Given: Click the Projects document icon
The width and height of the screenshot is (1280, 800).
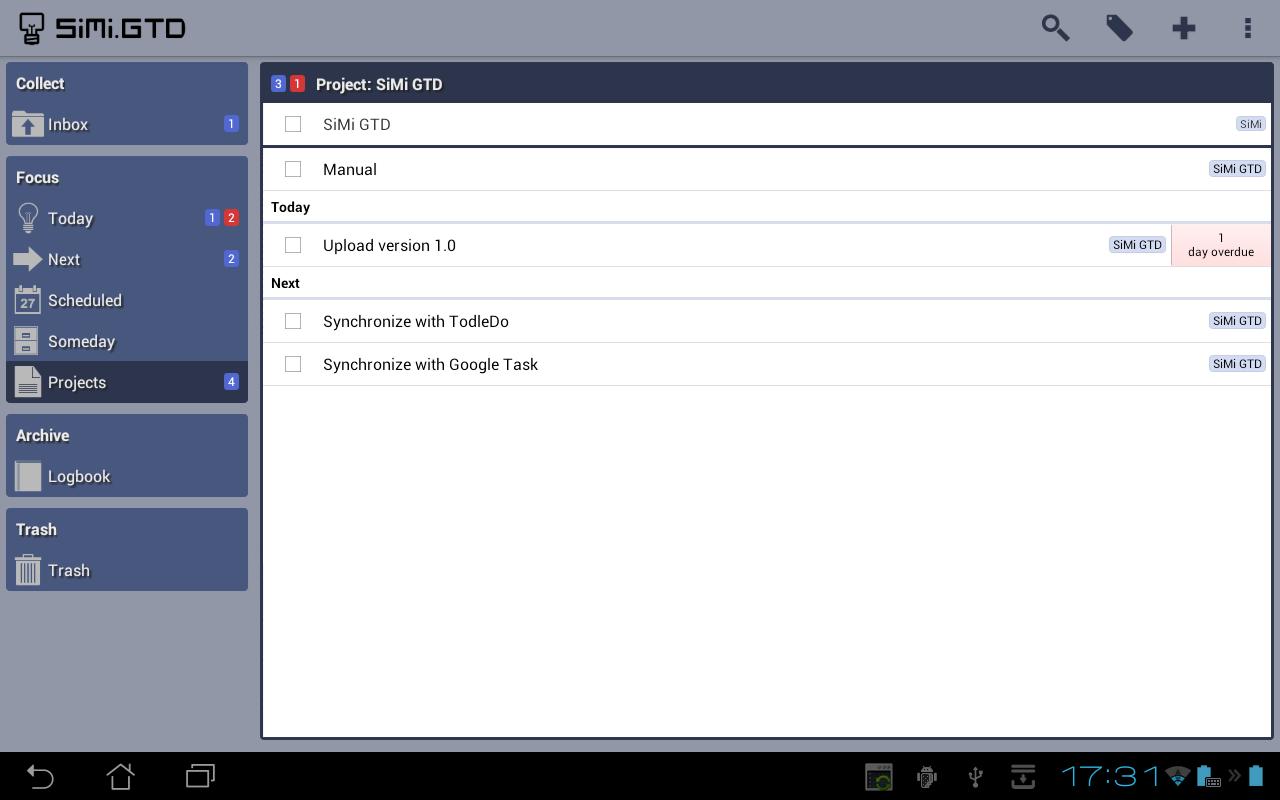Looking at the screenshot, I should click(28, 382).
